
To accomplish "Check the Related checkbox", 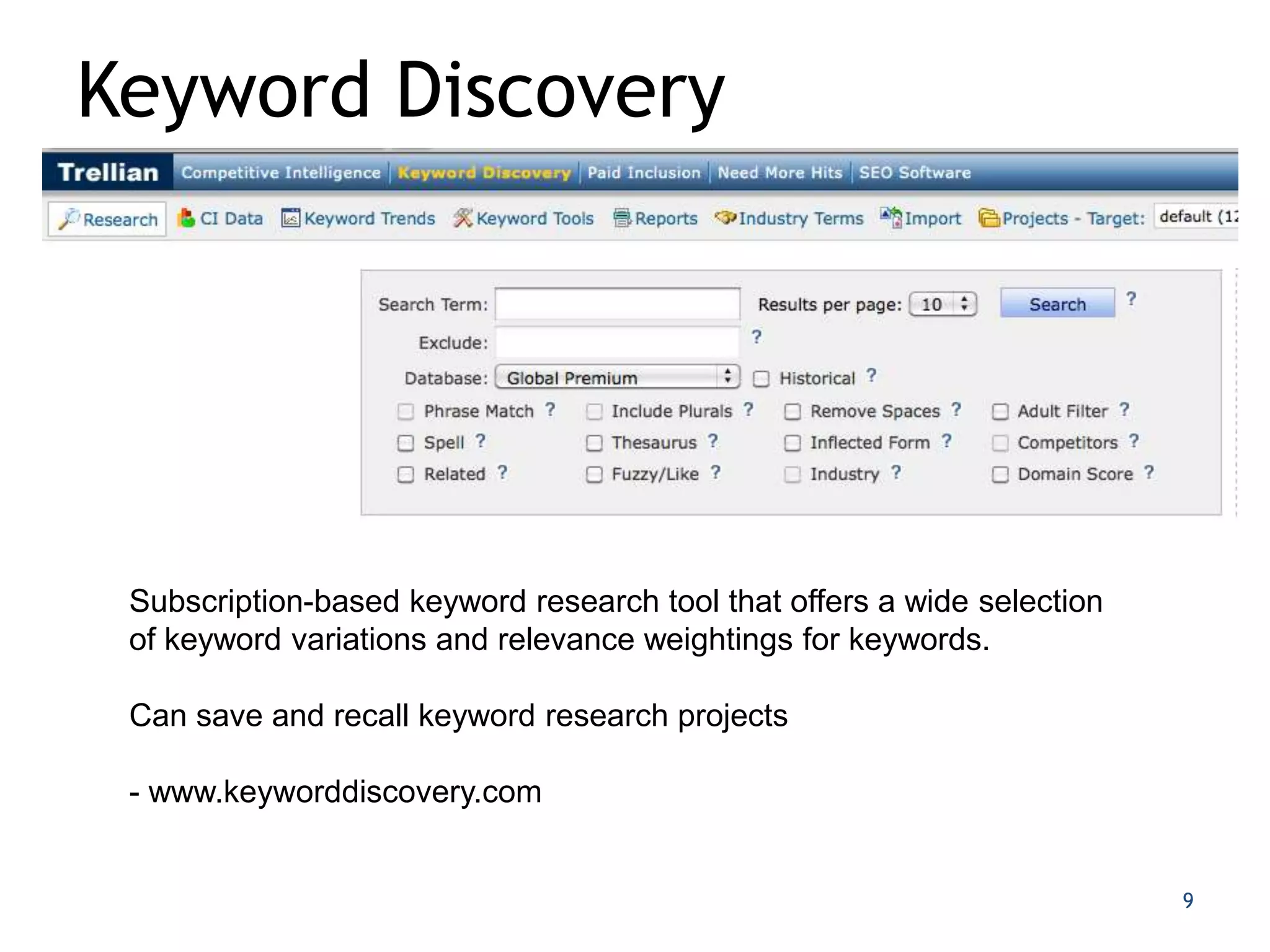I will click(406, 475).
